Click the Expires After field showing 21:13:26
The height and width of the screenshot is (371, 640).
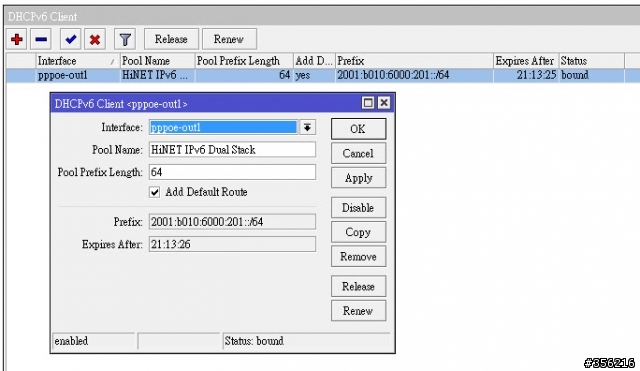point(232,244)
